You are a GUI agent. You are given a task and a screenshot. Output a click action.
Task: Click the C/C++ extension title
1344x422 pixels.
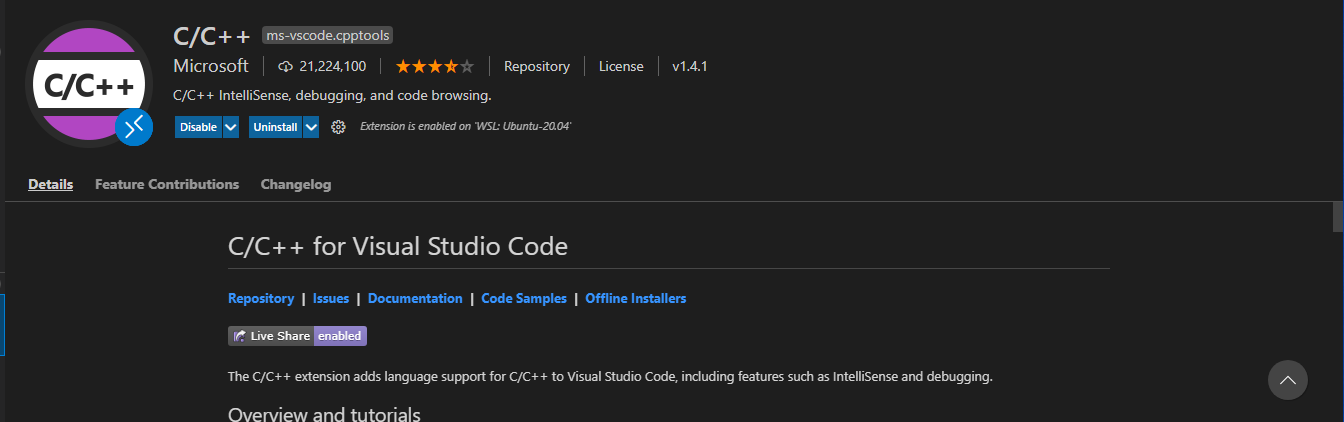coord(212,35)
